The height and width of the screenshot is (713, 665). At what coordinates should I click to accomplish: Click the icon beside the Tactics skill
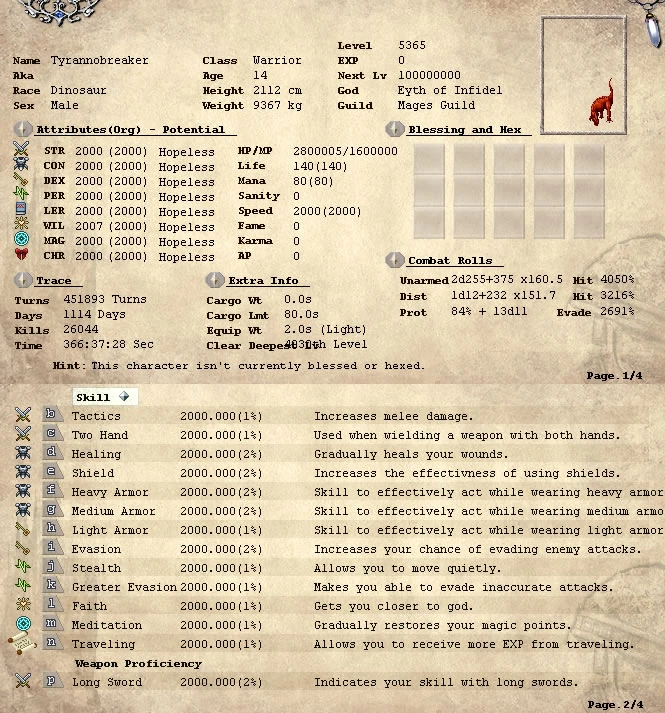22,416
